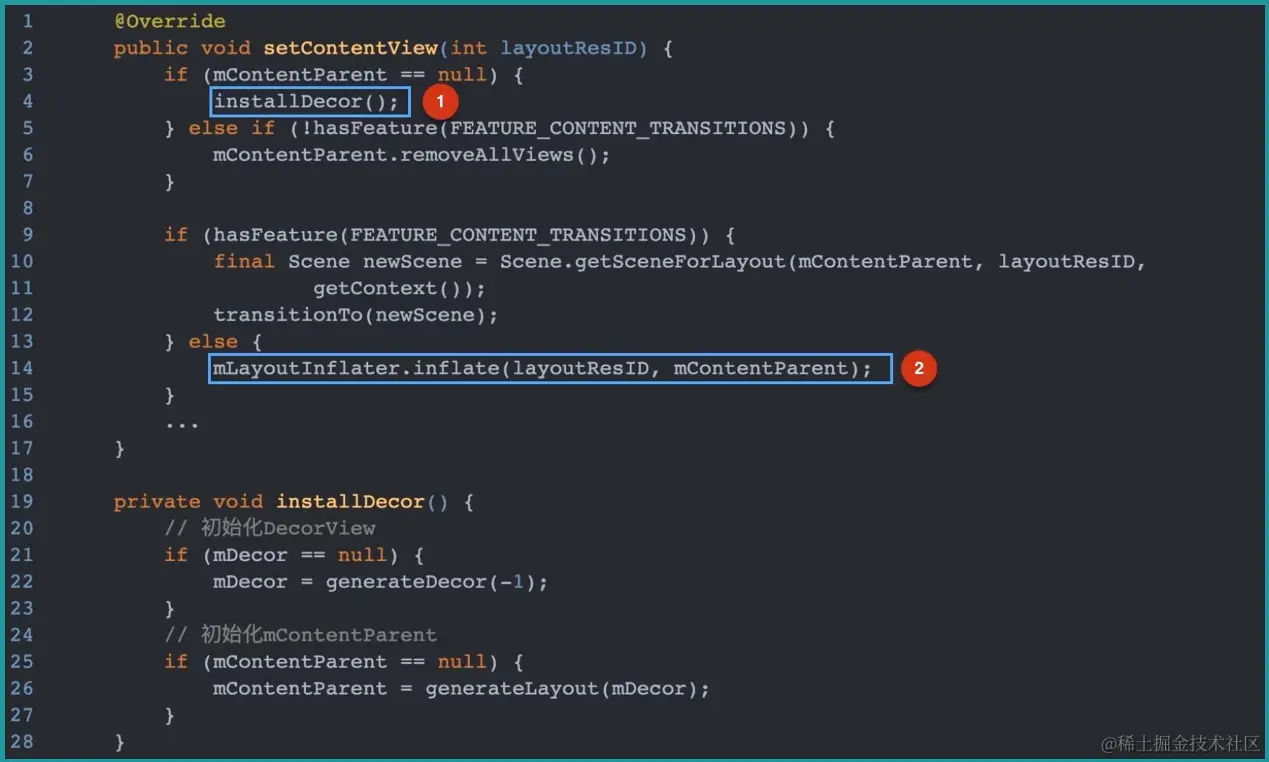Click line number 14 in the gutter

pyautogui.click(x=21, y=368)
